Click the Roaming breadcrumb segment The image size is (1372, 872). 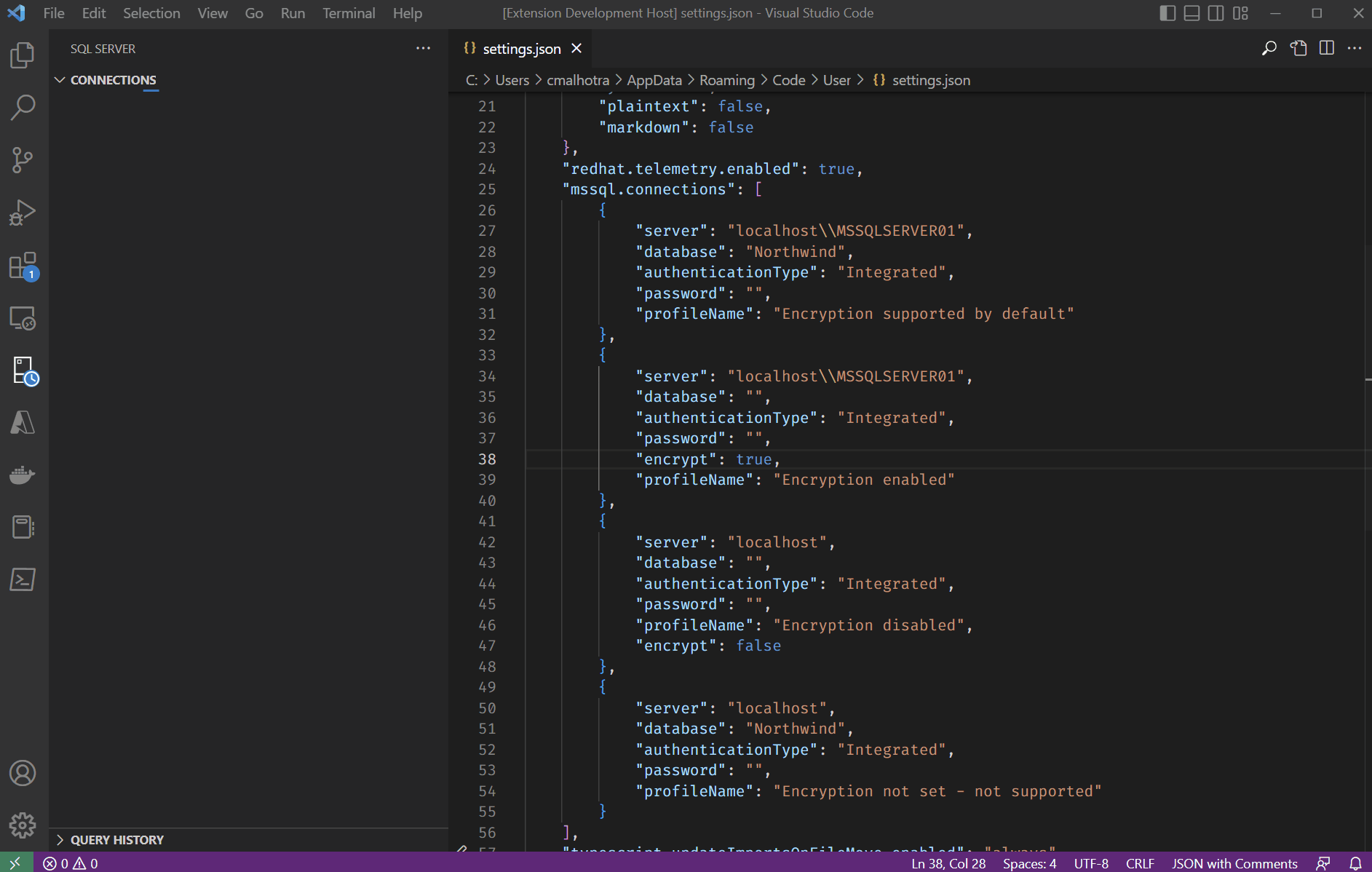pyautogui.click(x=727, y=80)
